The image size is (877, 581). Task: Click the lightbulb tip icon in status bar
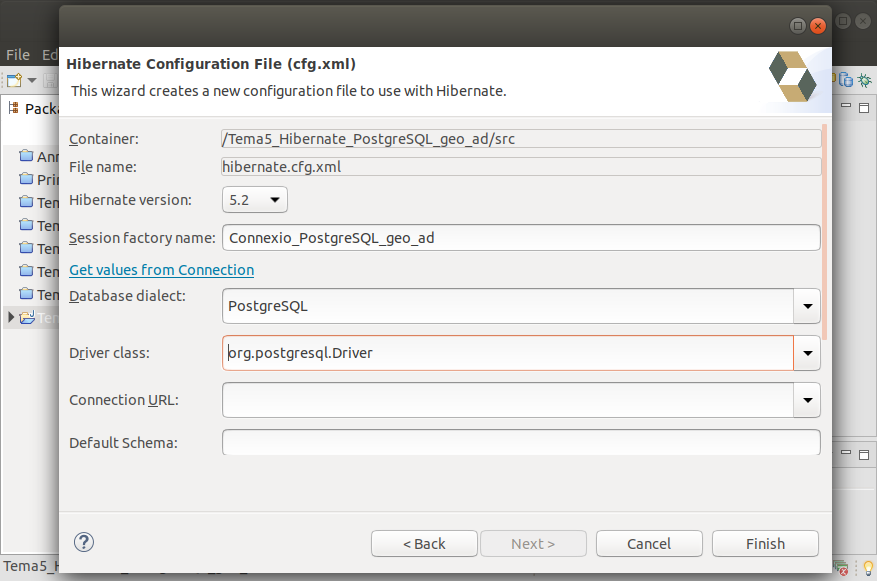pos(868,568)
